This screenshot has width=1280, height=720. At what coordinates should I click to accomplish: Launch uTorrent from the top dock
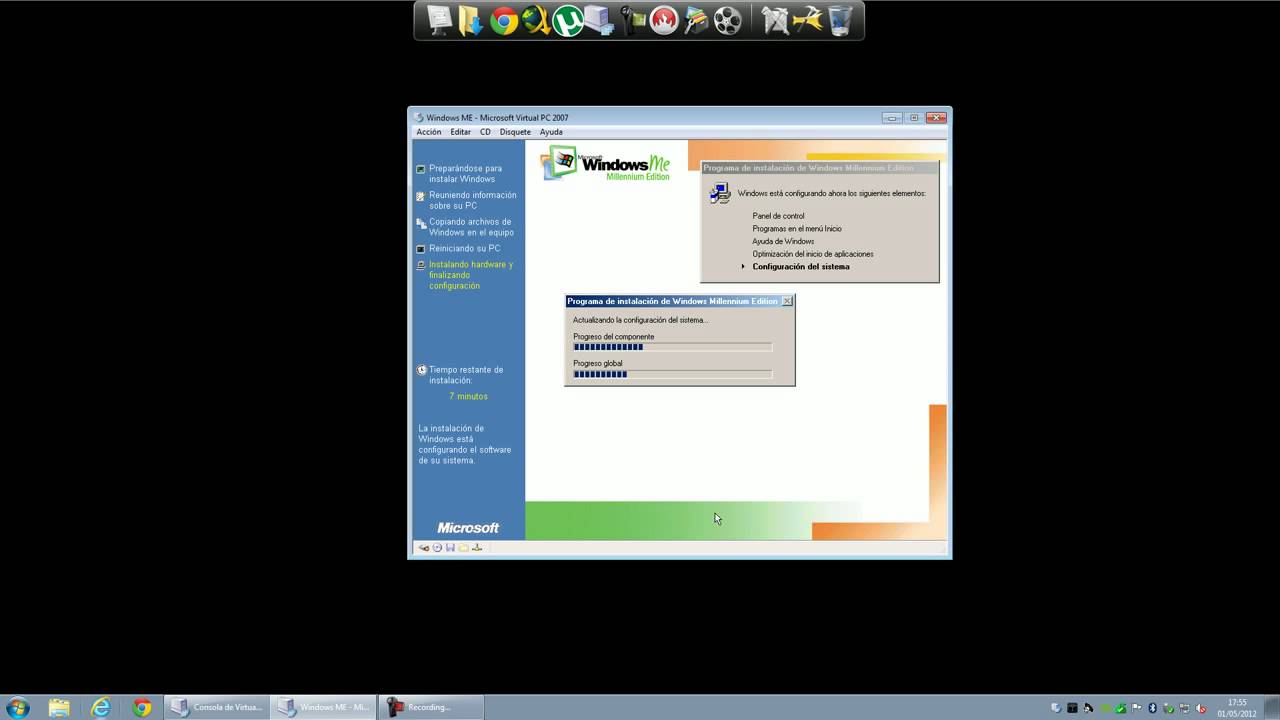click(x=568, y=21)
